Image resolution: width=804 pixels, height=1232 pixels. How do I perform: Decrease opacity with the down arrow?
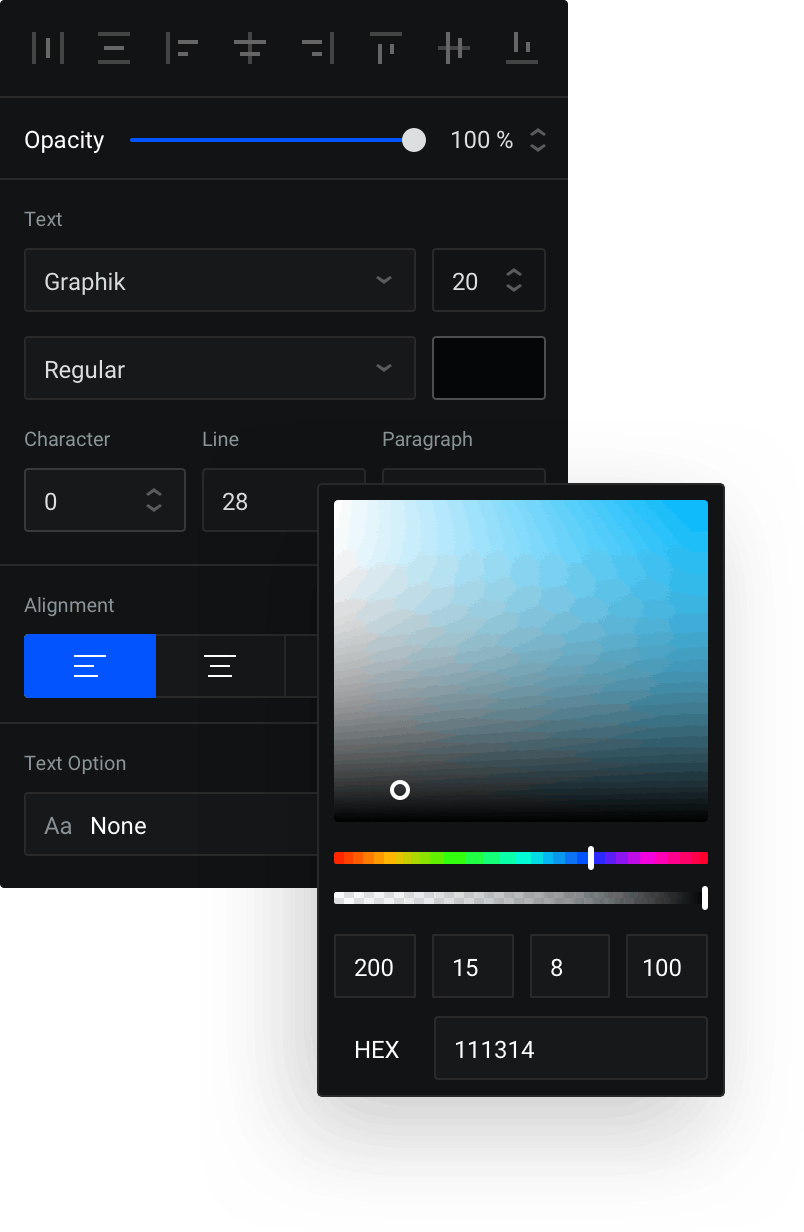pos(538,147)
